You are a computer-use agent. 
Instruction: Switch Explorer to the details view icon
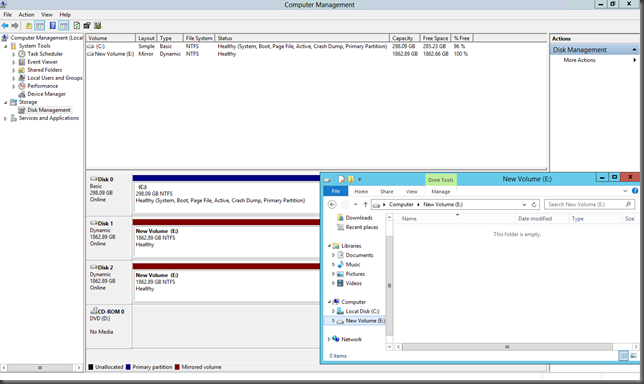623,356
